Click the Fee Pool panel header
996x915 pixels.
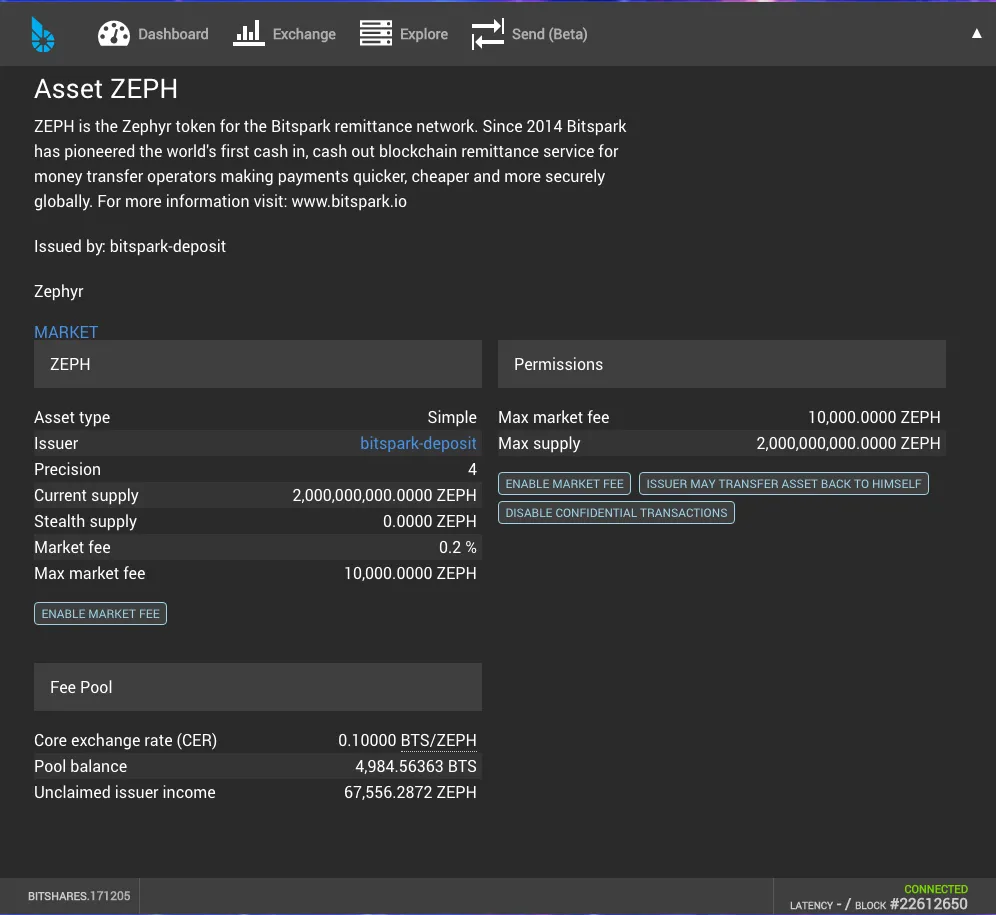pos(258,687)
